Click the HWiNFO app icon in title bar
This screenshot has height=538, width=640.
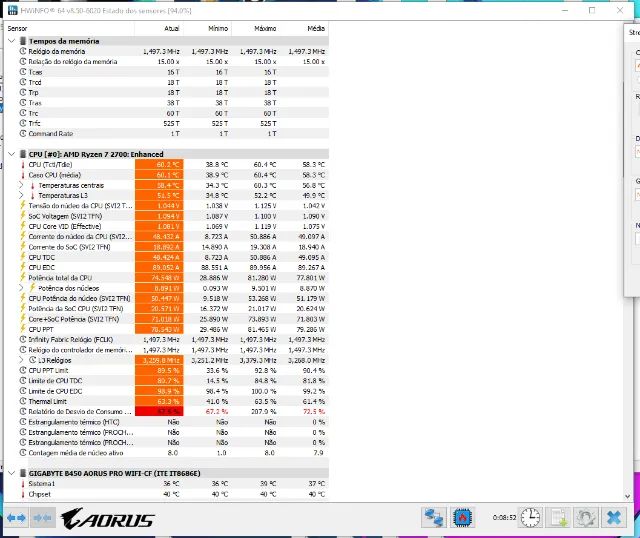pyautogui.click(x=13, y=10)
